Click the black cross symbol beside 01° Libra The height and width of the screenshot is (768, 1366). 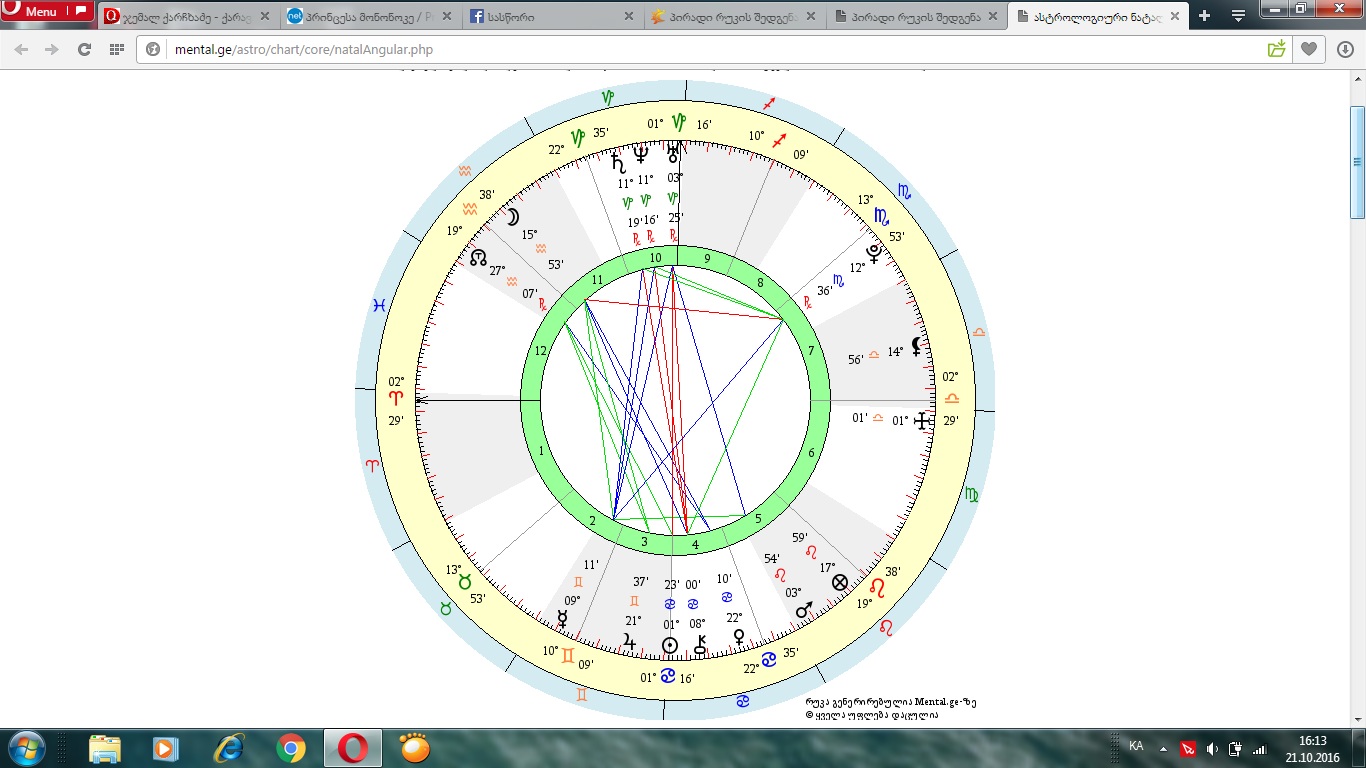pyautogui.click(x=923, y=421)
